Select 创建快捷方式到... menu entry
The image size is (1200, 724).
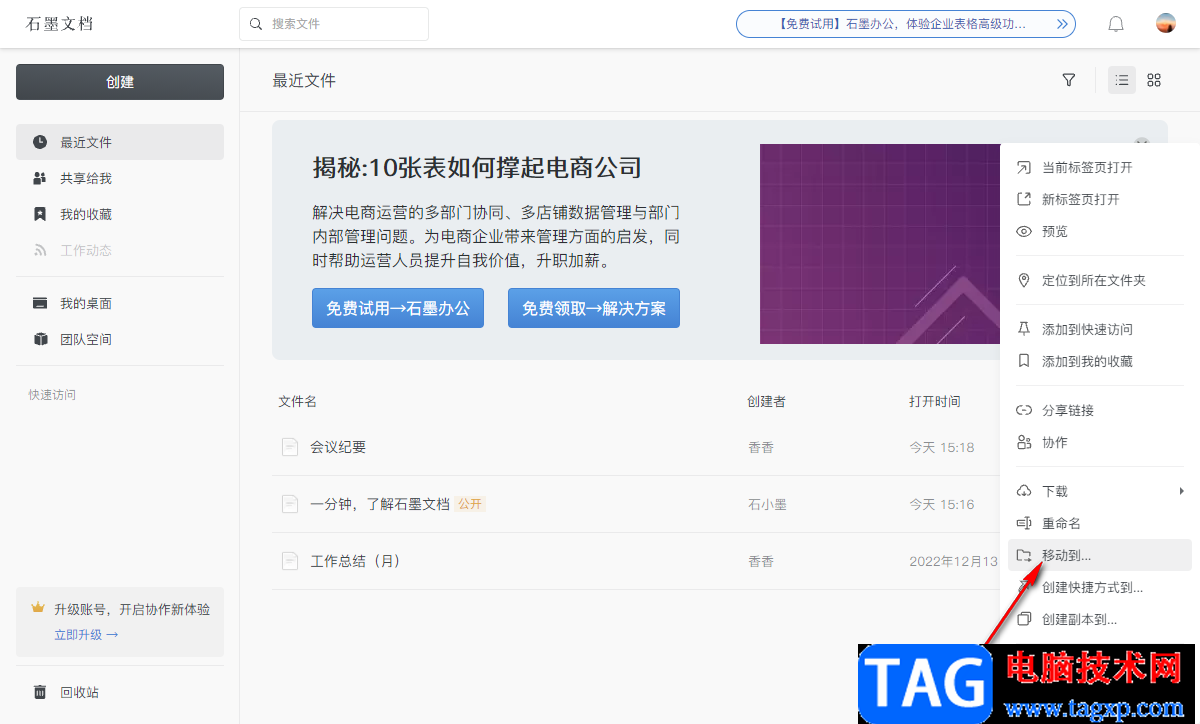[x=1100, y=587]
